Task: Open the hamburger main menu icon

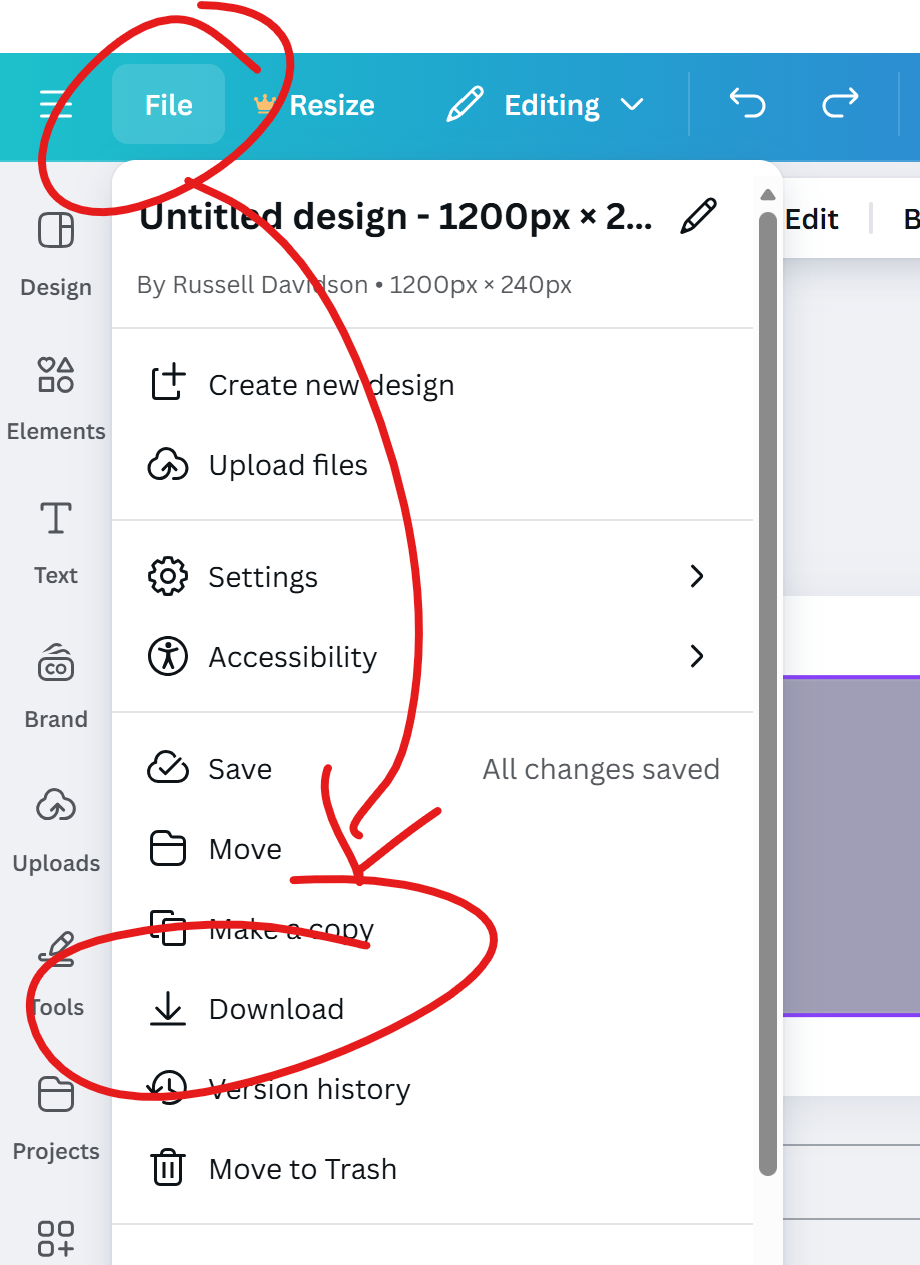Action: point(55,104)
